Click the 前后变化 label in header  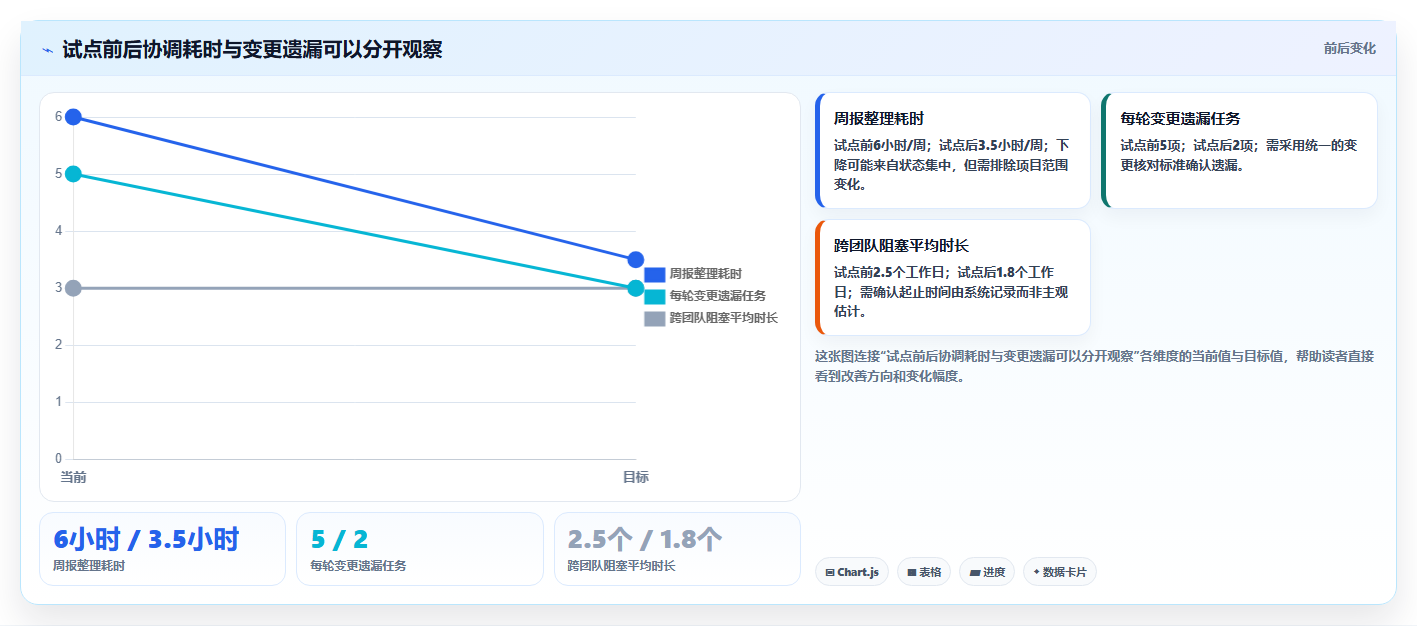click(x=1349, y=48)
